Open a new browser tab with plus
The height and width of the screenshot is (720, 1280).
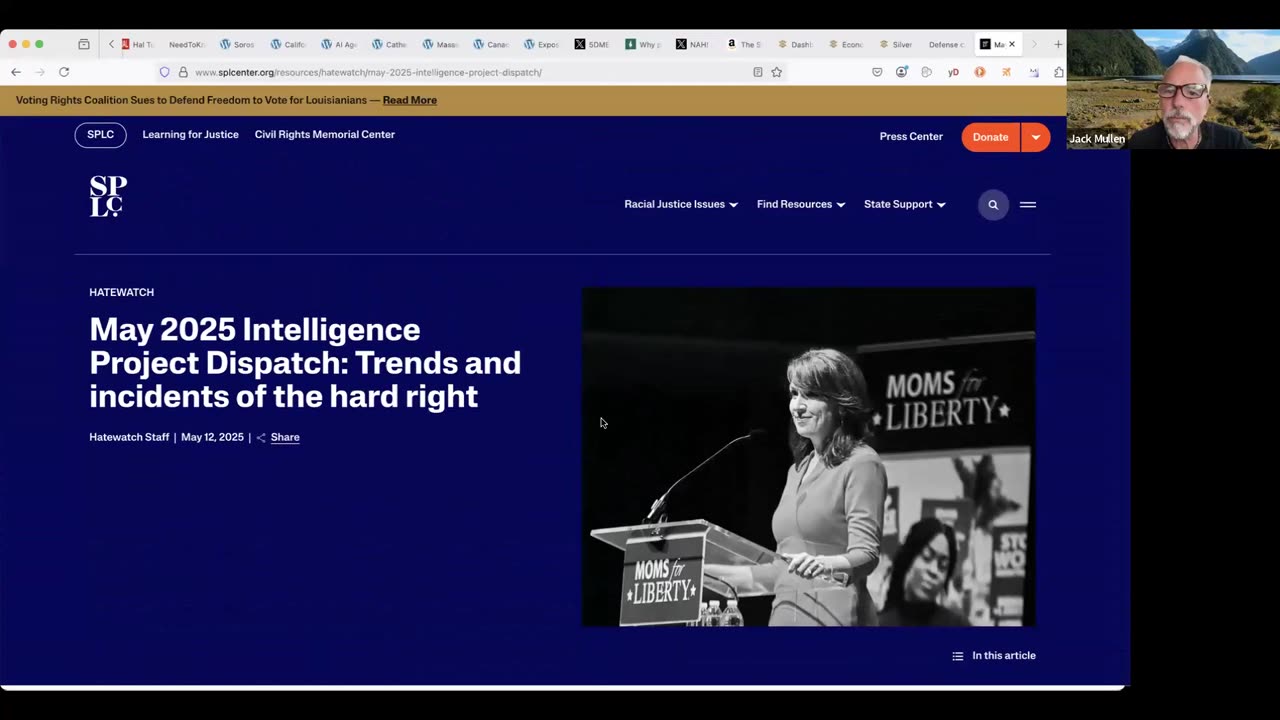tap(1058, 44)
